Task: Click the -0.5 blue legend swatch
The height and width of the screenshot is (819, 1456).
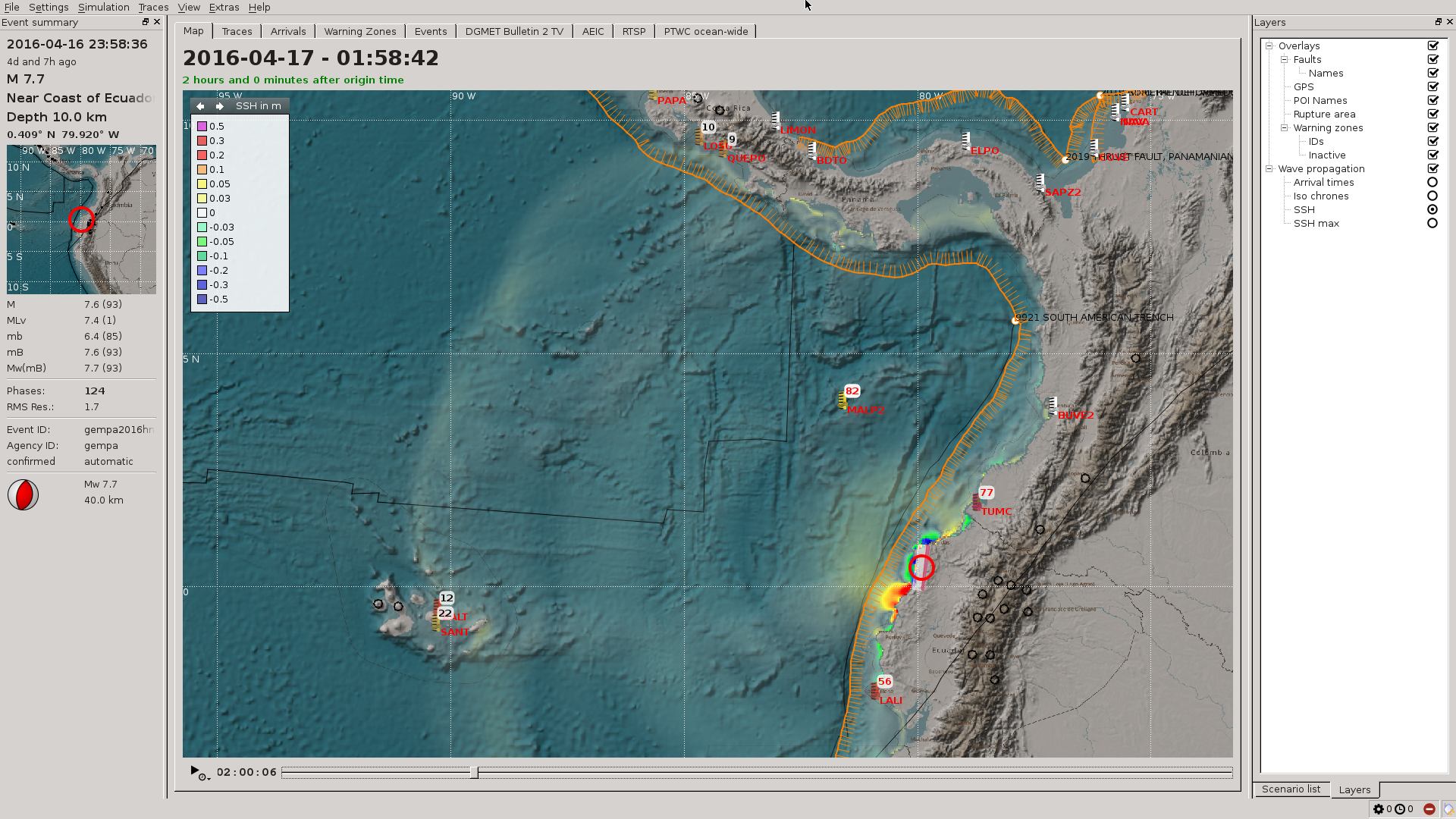Action: tap(202, 300)
